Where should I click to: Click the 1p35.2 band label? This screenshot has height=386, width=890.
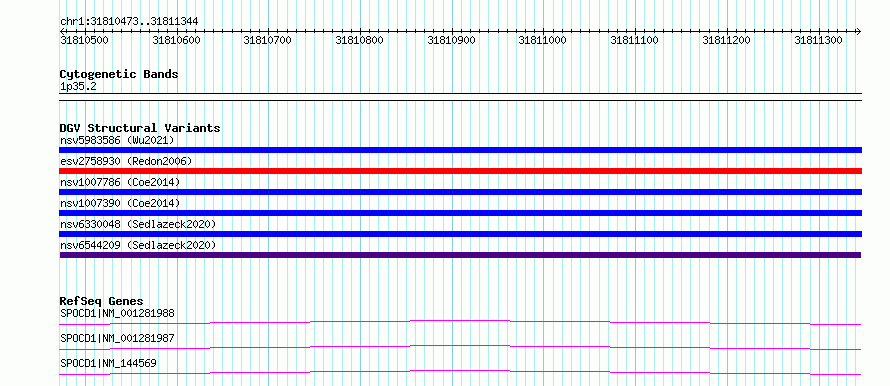point(78,86)
